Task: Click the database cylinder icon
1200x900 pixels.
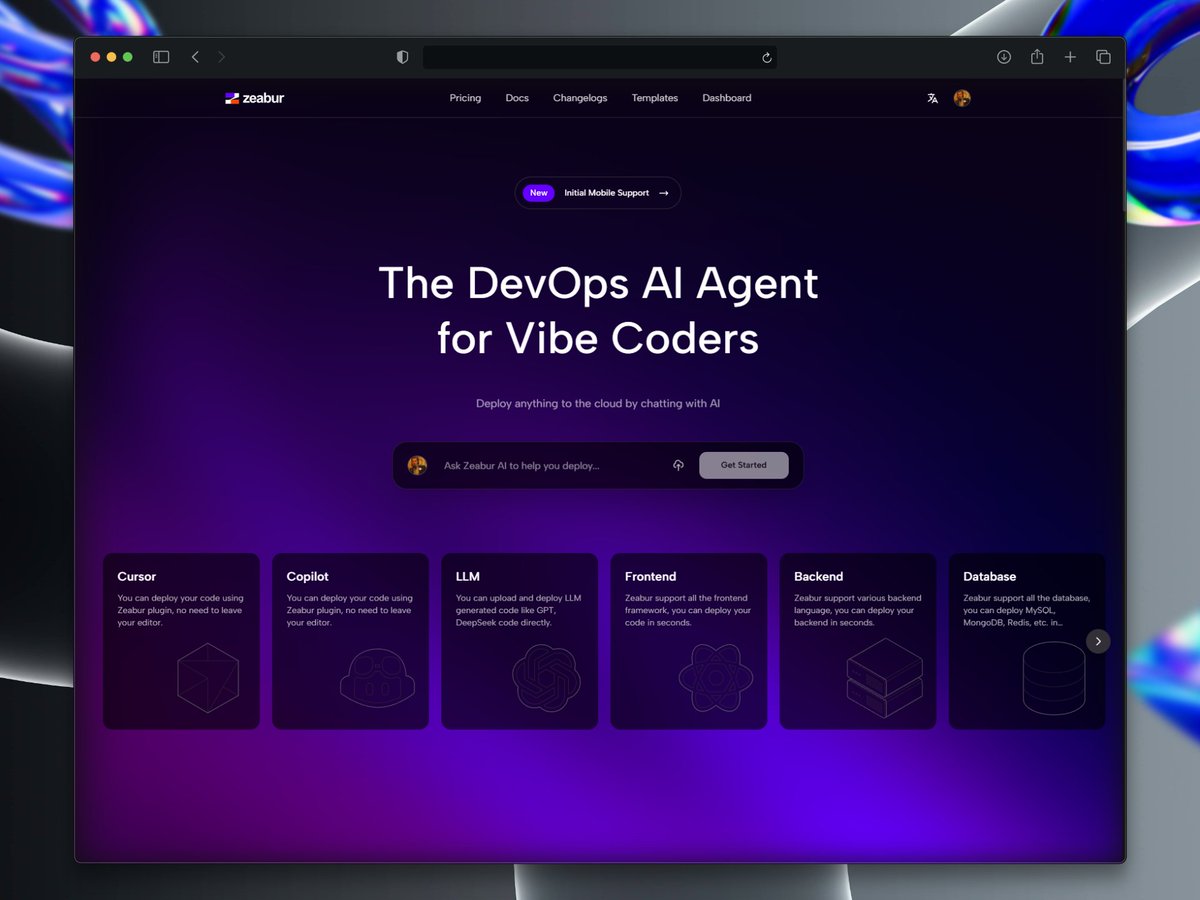Action: 1054,677
